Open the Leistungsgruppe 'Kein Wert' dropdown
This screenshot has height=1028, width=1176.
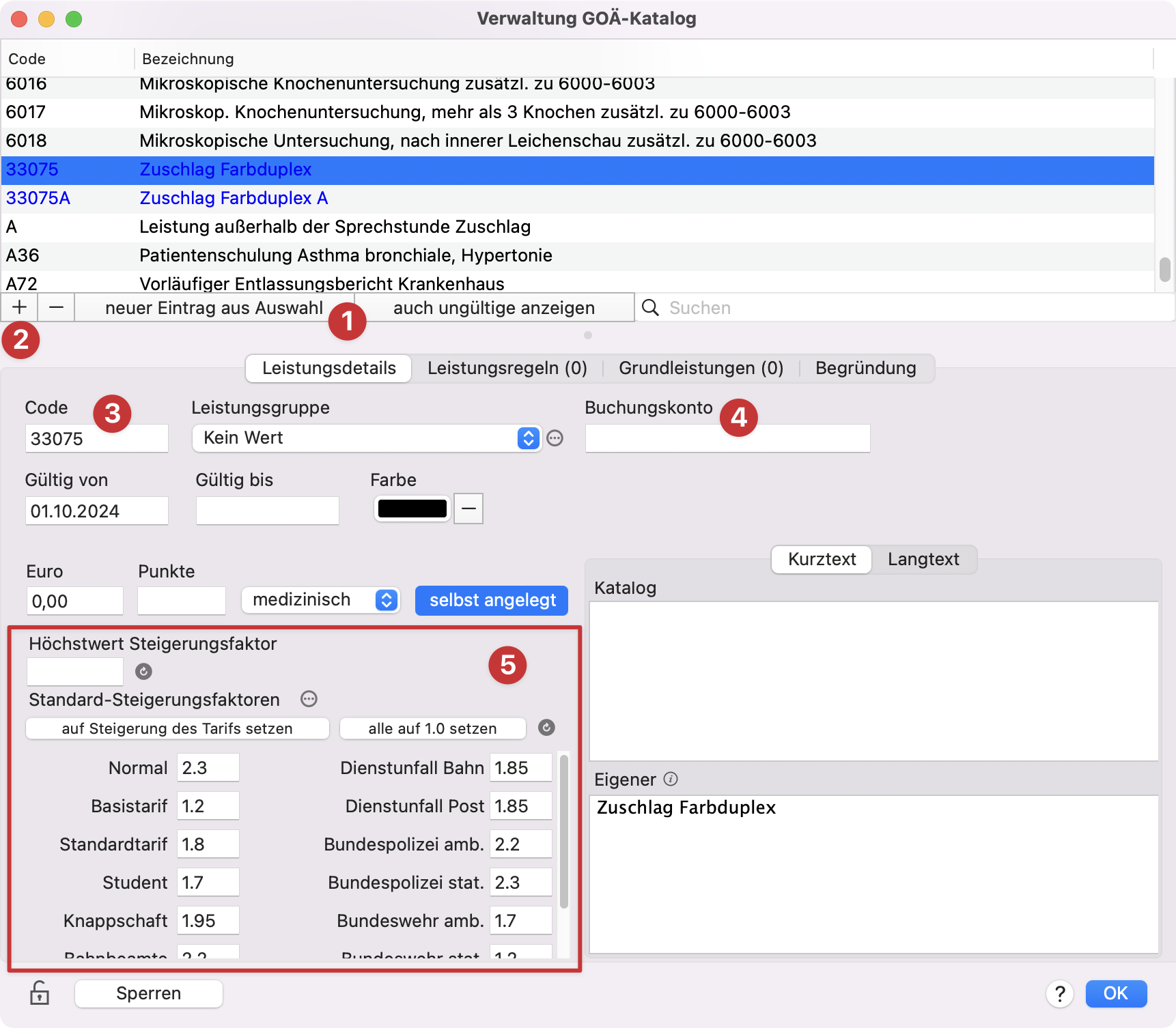coord(367,438)
